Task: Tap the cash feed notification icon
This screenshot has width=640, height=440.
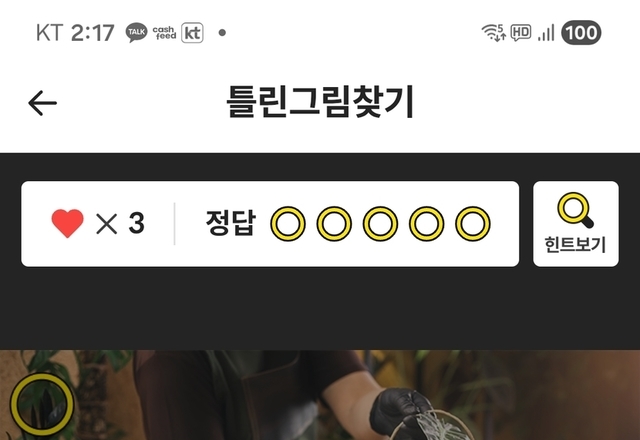Action: (x=164, y=33)
